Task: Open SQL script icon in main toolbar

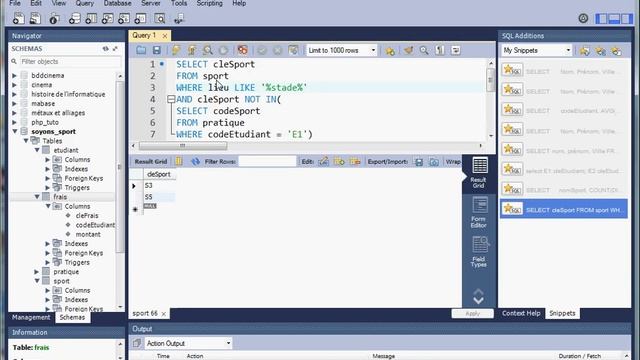Action: click(x=36, y=18)
